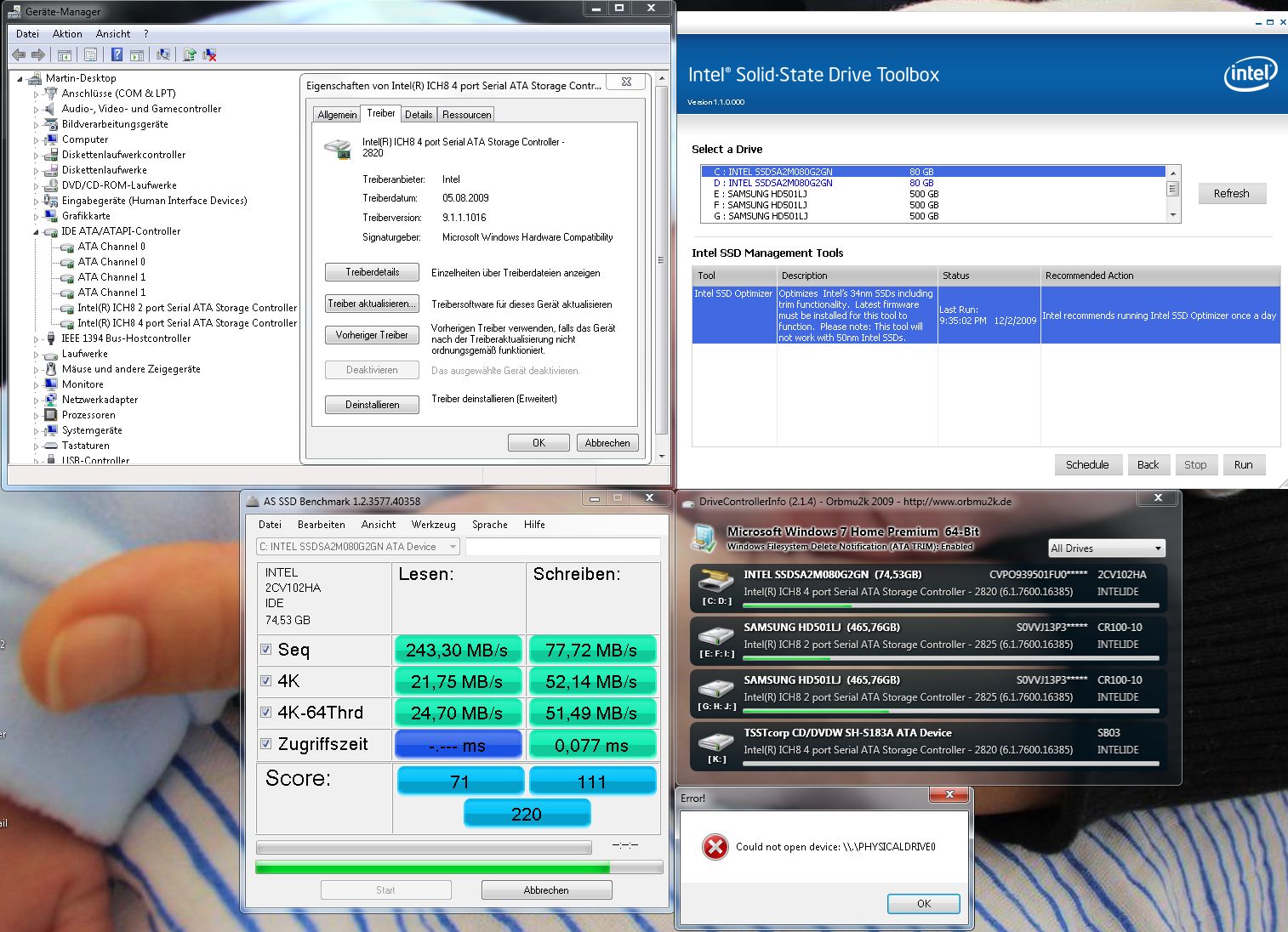Open Aktion menu in Geräte-Manager
The width and height of the screenshot is (1288, 932).
click(x=67, y=34)
